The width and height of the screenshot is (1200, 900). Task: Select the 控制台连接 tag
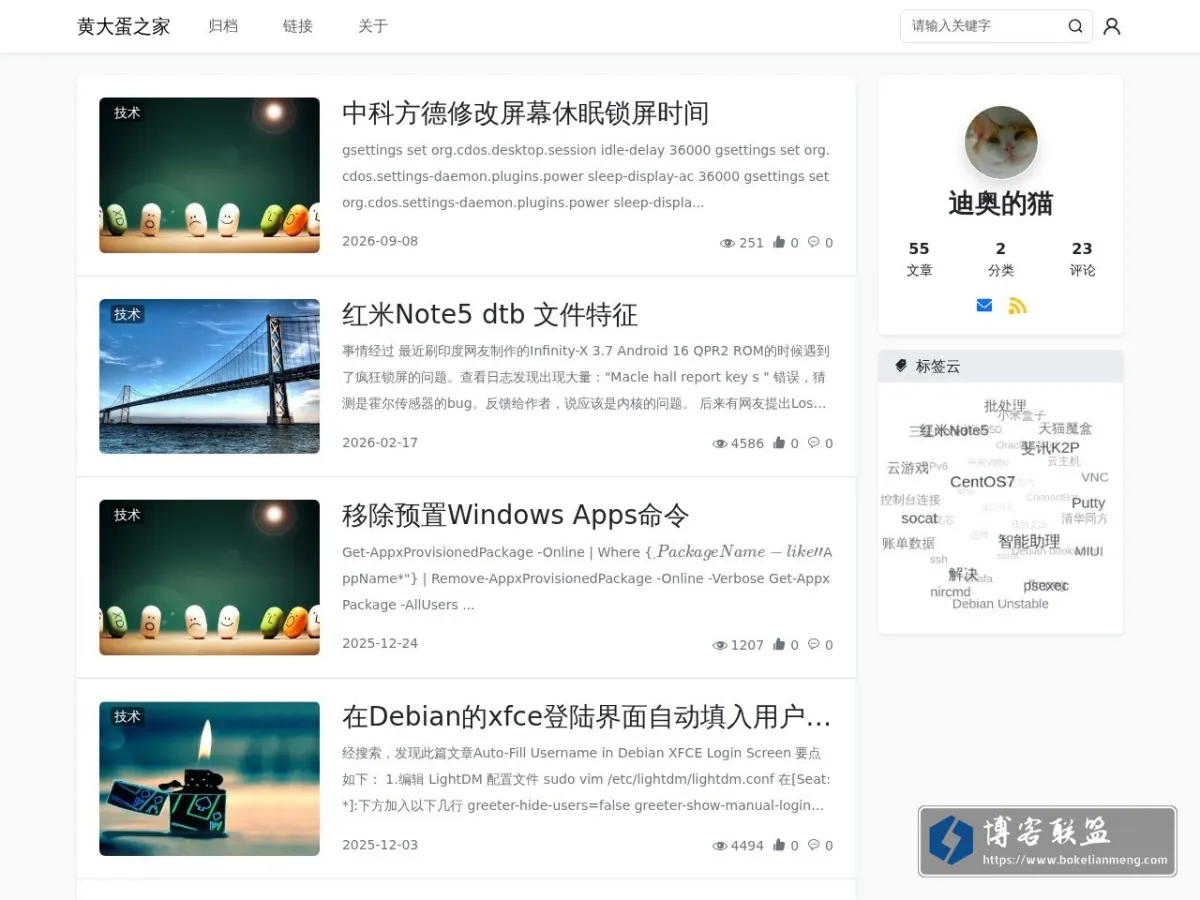910,500
